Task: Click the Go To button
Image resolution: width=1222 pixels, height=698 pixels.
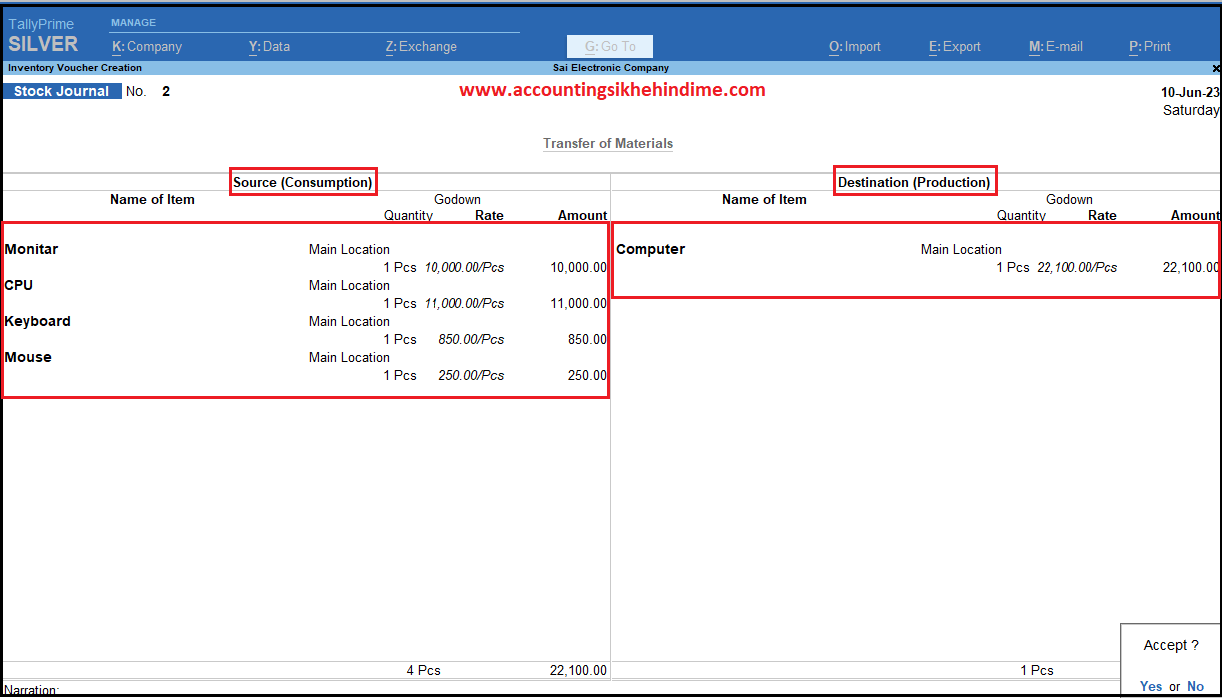Action: coord(609,46)
